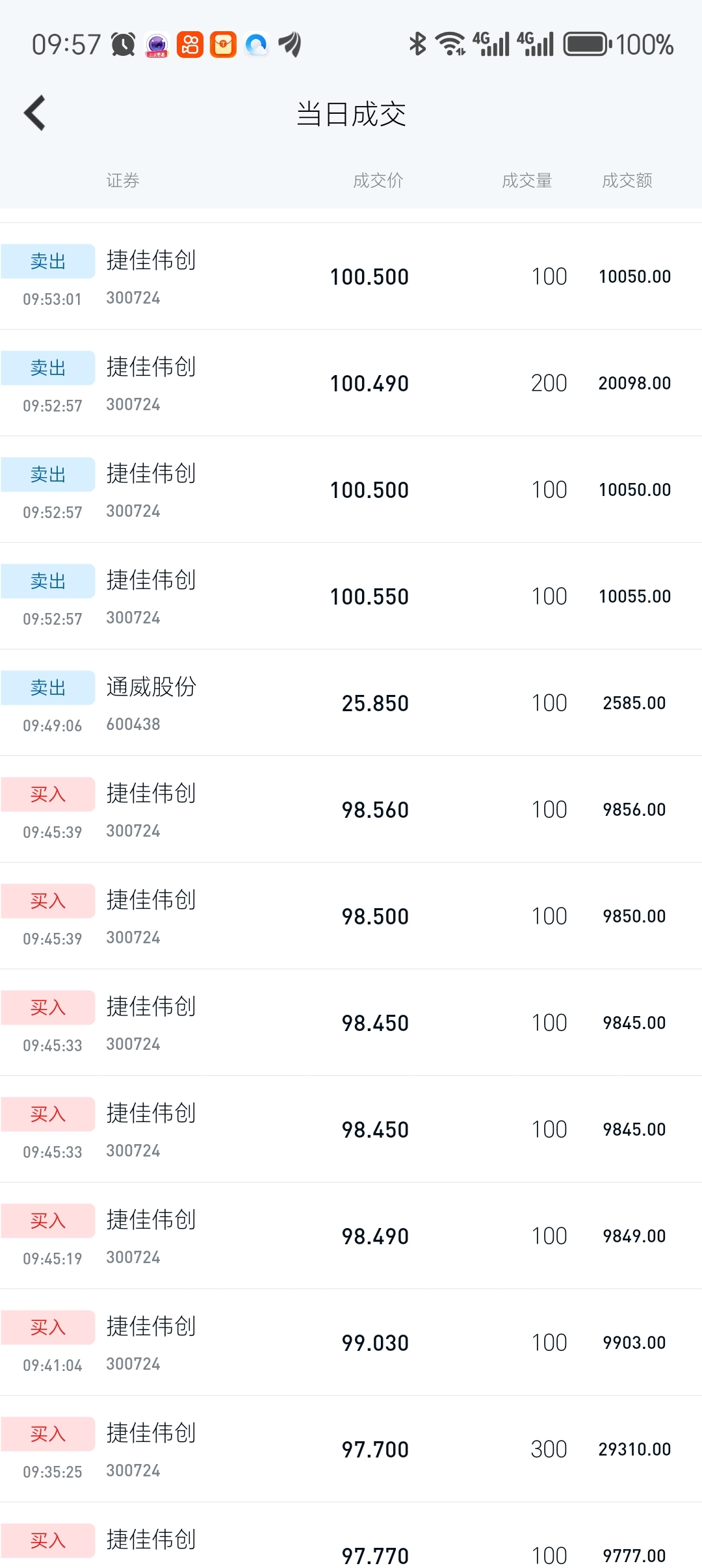Tap the 成交价 column header
The width and height of the screenshot is (702, 1568).
click(378, 180)
